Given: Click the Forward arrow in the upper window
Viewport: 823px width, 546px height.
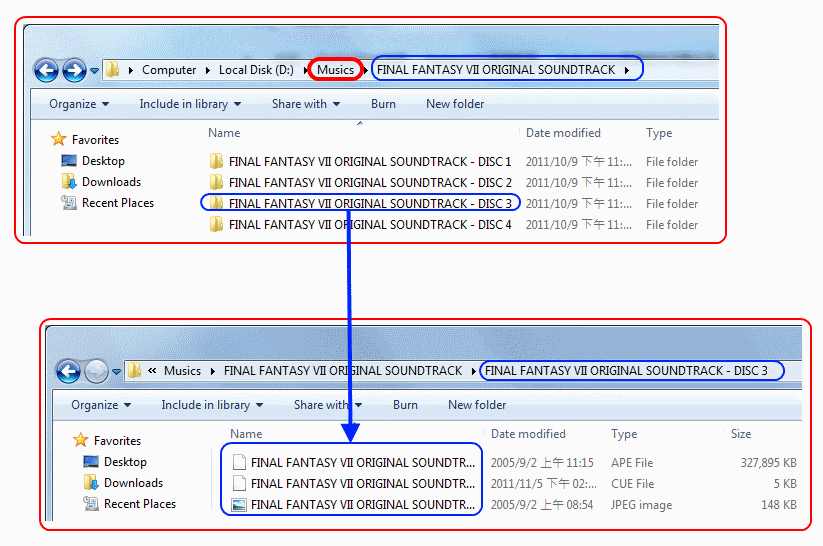Looking at the screenshot, I should (x=74, y=70).
